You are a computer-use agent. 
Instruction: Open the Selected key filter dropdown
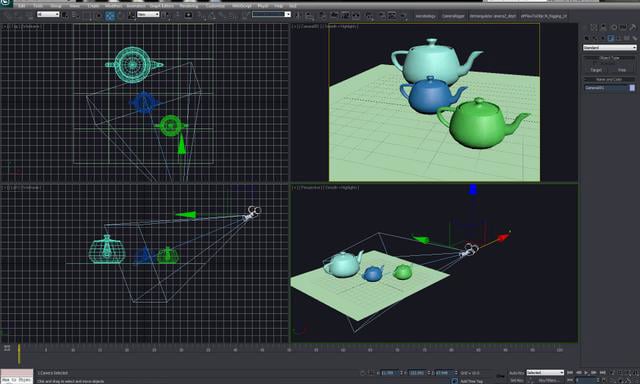pos(545,373)
